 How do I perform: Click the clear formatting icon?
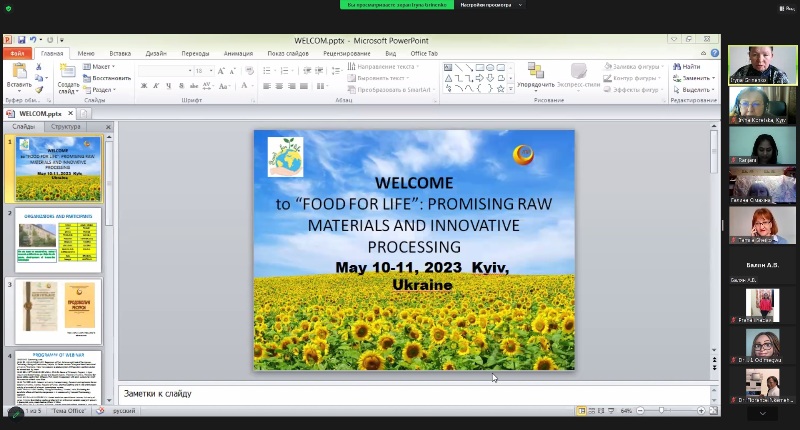(249, 71)
